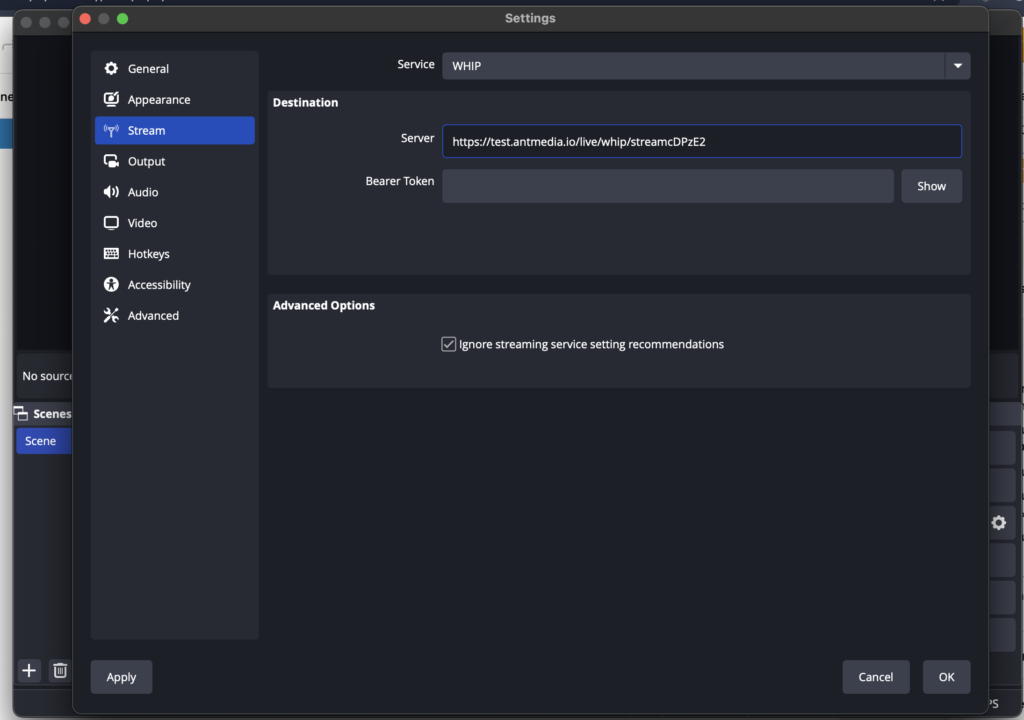Cancel the settings changes
1024x720 pixels.
pos(876,677)
